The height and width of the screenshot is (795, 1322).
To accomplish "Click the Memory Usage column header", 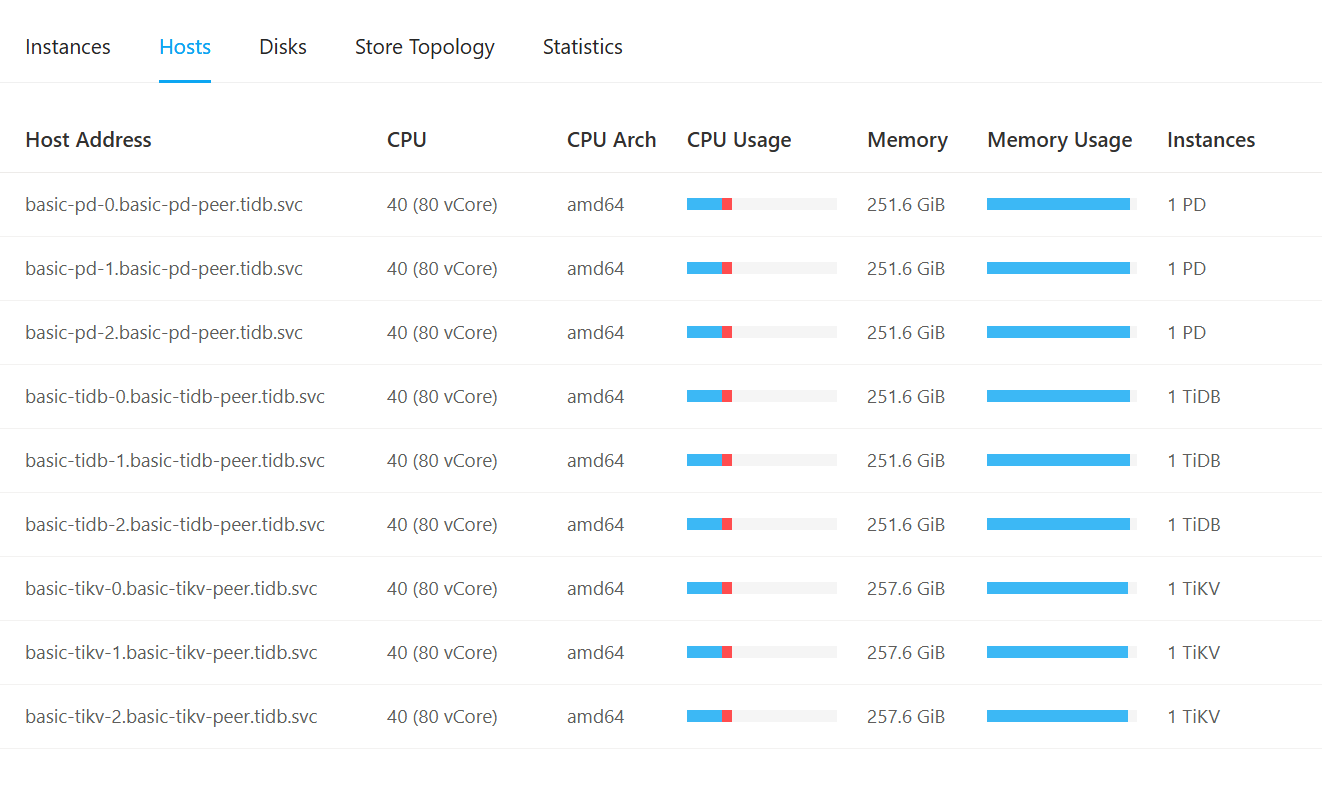I will pos(1059,140).
